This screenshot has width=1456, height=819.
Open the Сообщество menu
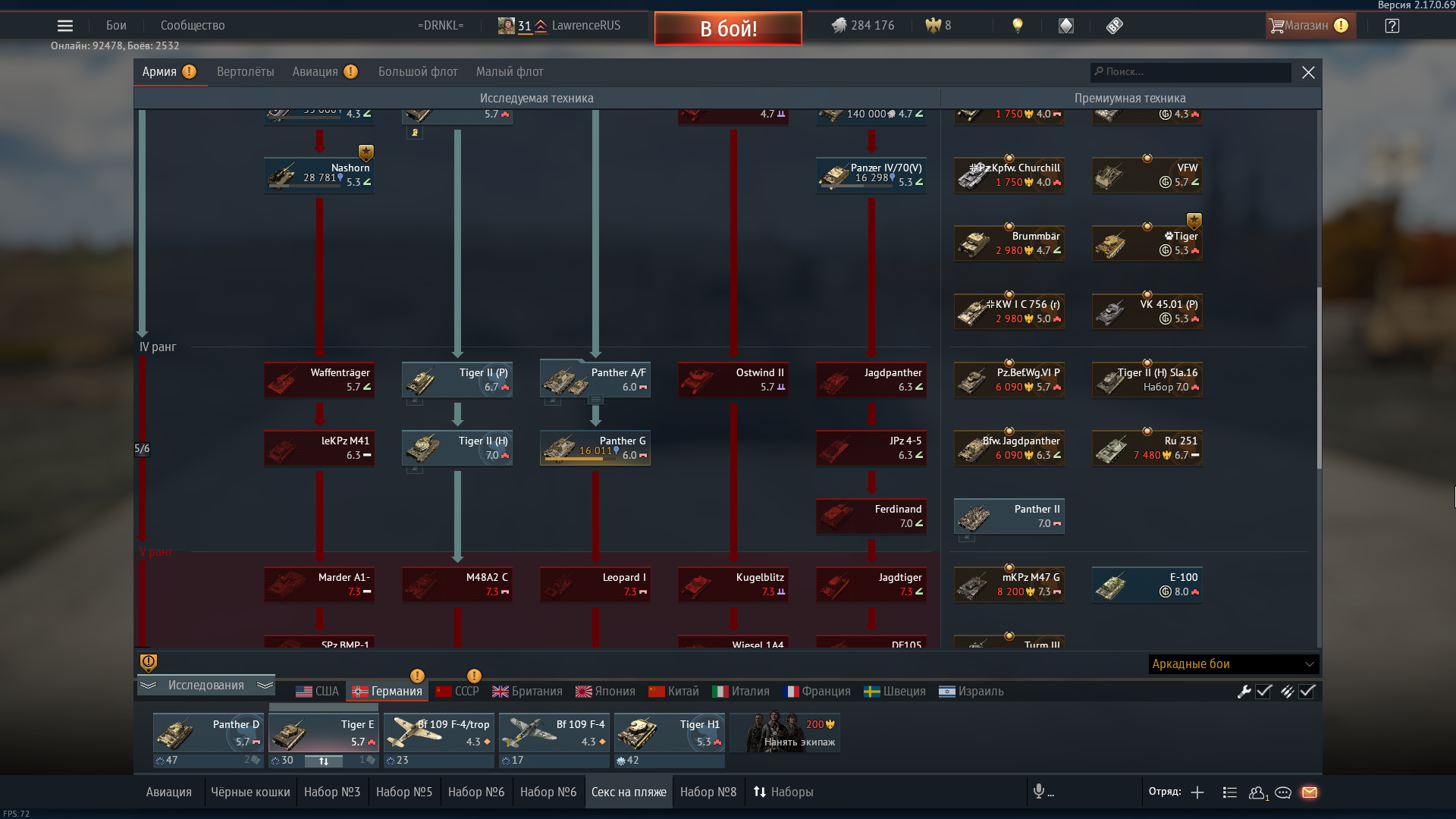[193, 25]
